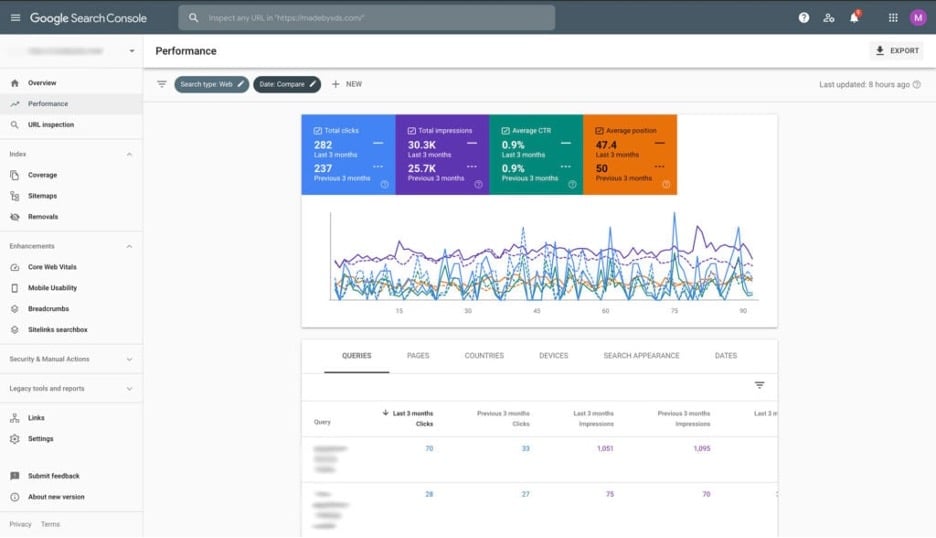Collapse the Enhancements section
The width and height of the screenshot is (936, 538).
click(130, 247)
